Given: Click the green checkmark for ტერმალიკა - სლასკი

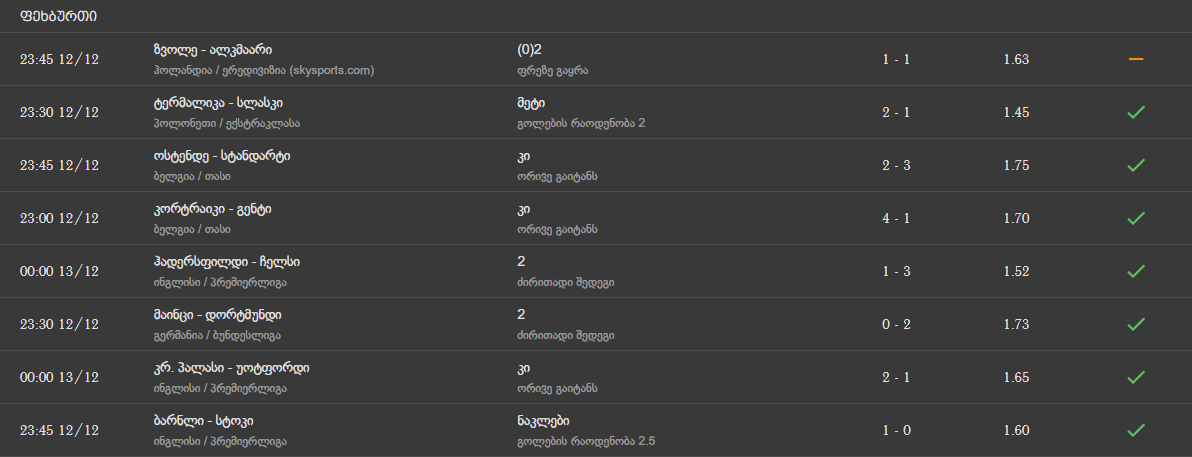Looking at the screenshot, I should (1135, 112).
